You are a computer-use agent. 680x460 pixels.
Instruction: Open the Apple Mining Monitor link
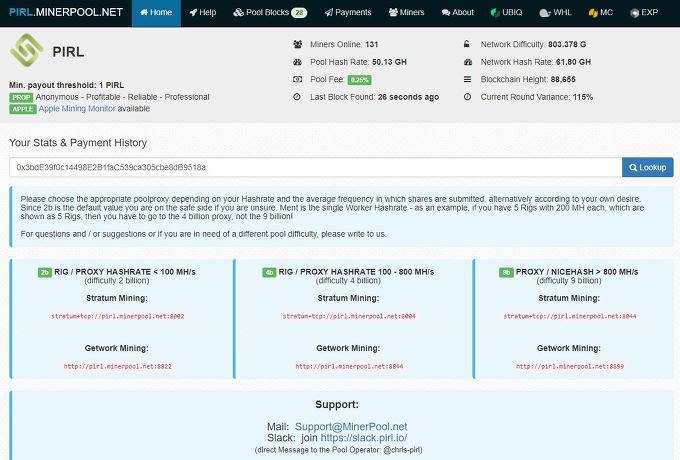pyautogui.click(x=77, y=109)
